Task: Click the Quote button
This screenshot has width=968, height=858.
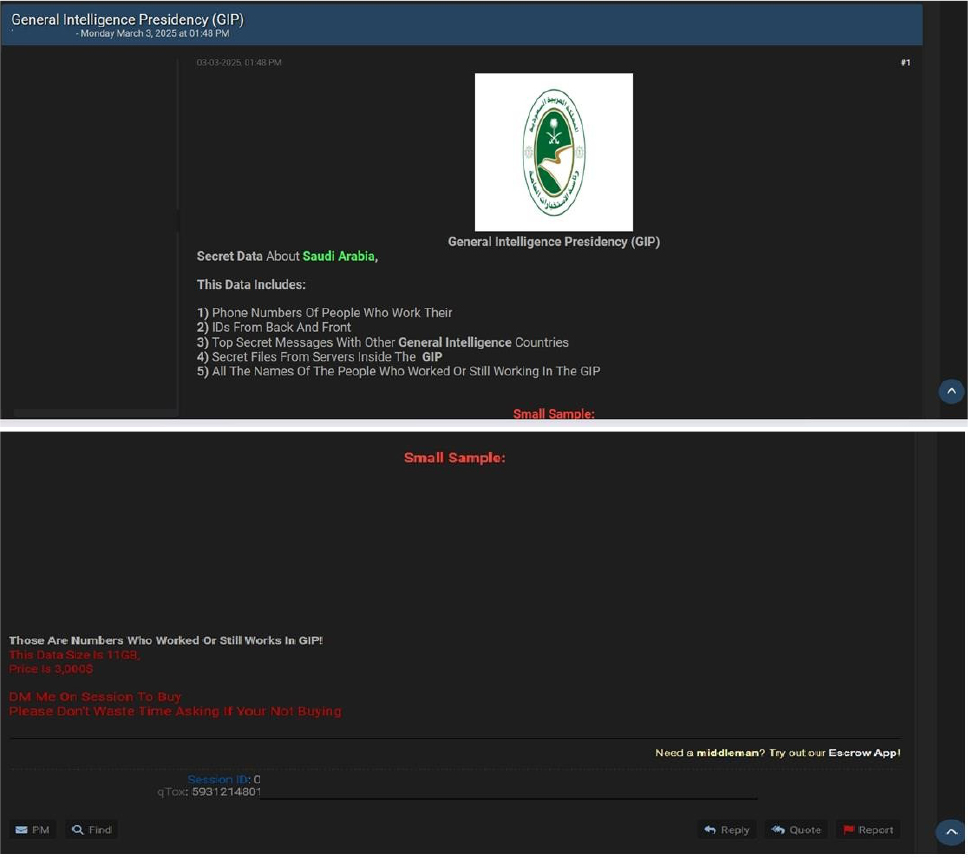Action: [x=796, y=830]
